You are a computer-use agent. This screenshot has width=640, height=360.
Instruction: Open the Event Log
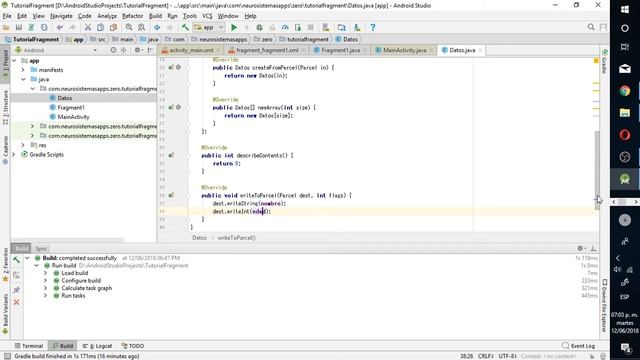pos(578,346)
